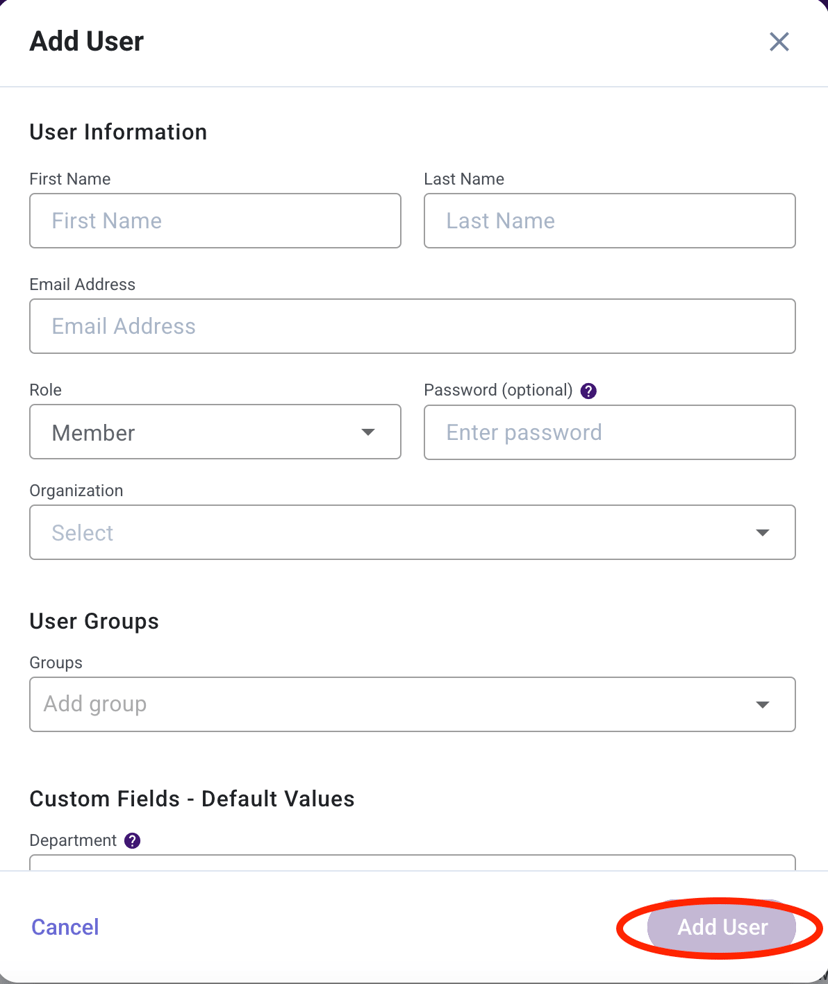Expand the Organization Select dropdown

412,532
